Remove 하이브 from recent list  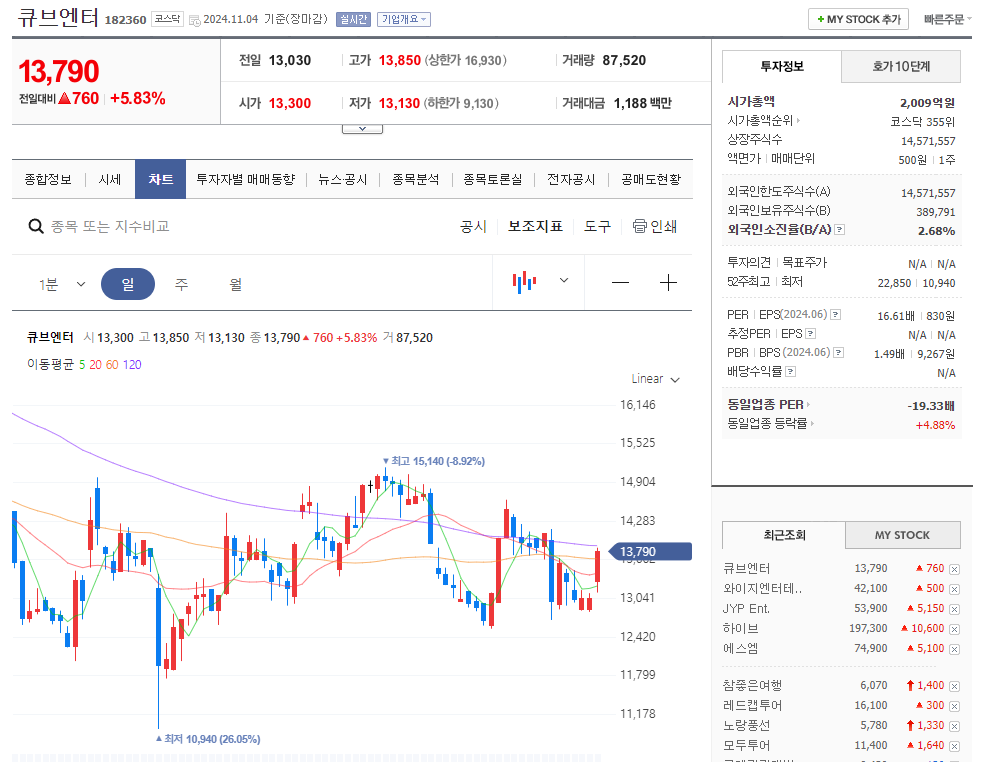[954, 629]
